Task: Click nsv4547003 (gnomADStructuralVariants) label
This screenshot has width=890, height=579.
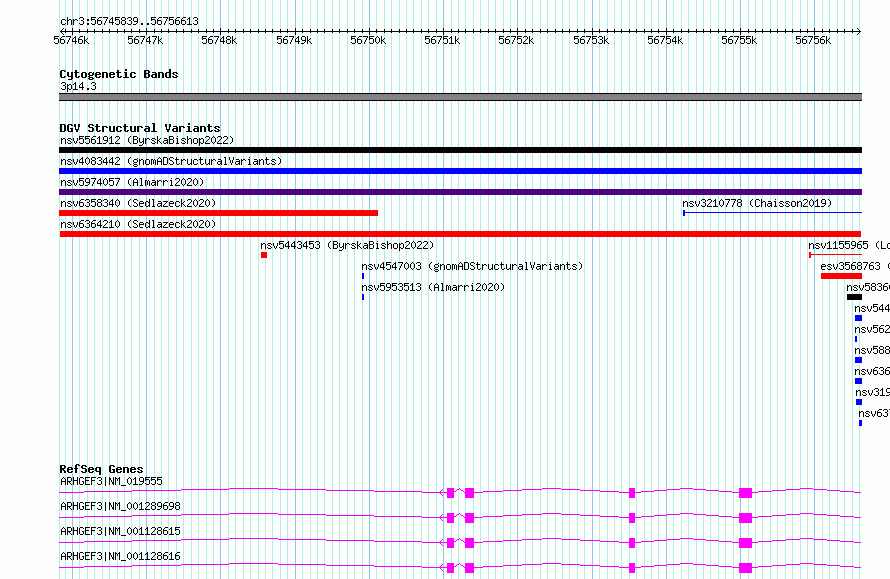Action: [472, 266]
